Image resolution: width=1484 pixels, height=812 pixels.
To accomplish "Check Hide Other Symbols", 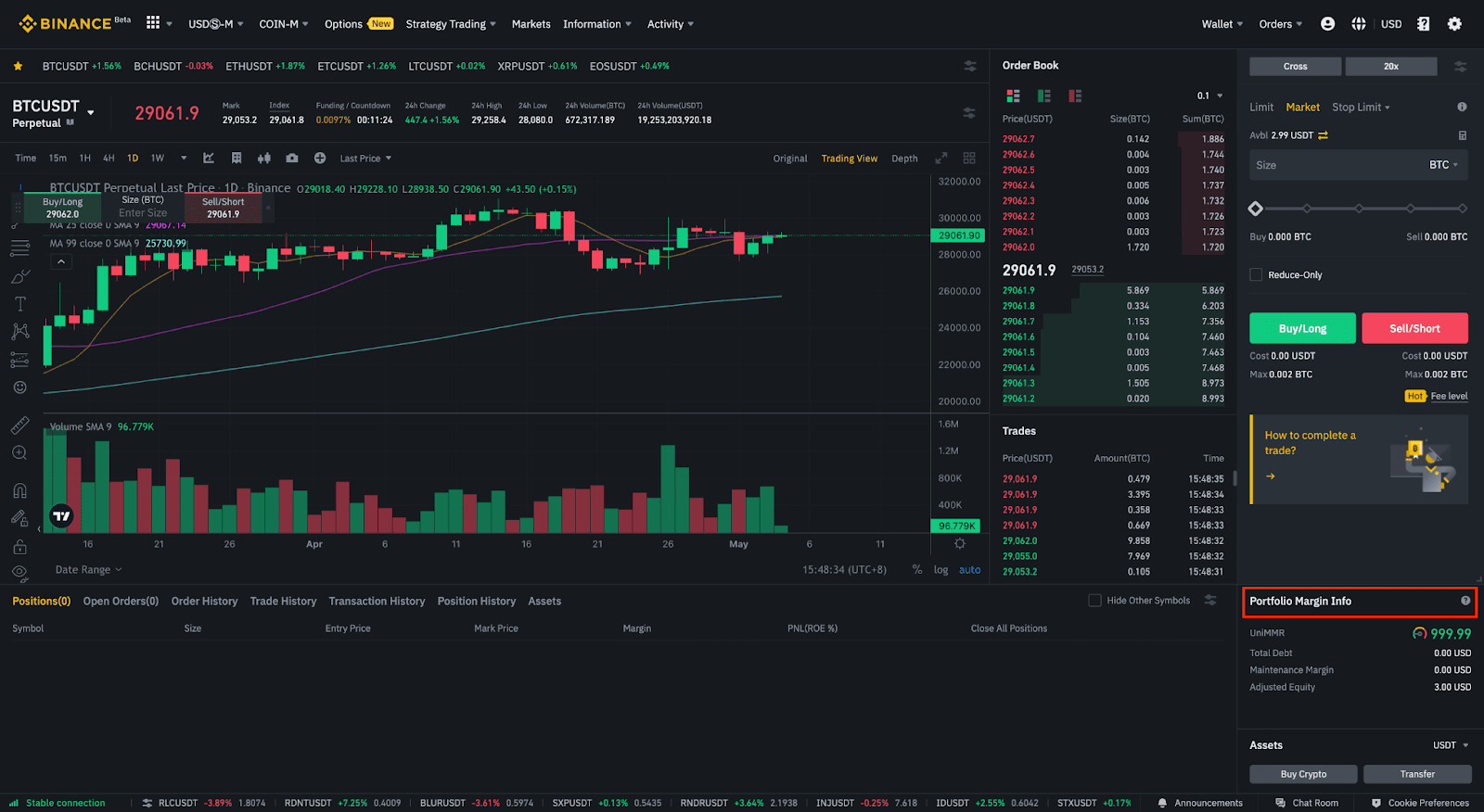I will click(1094, 601).
